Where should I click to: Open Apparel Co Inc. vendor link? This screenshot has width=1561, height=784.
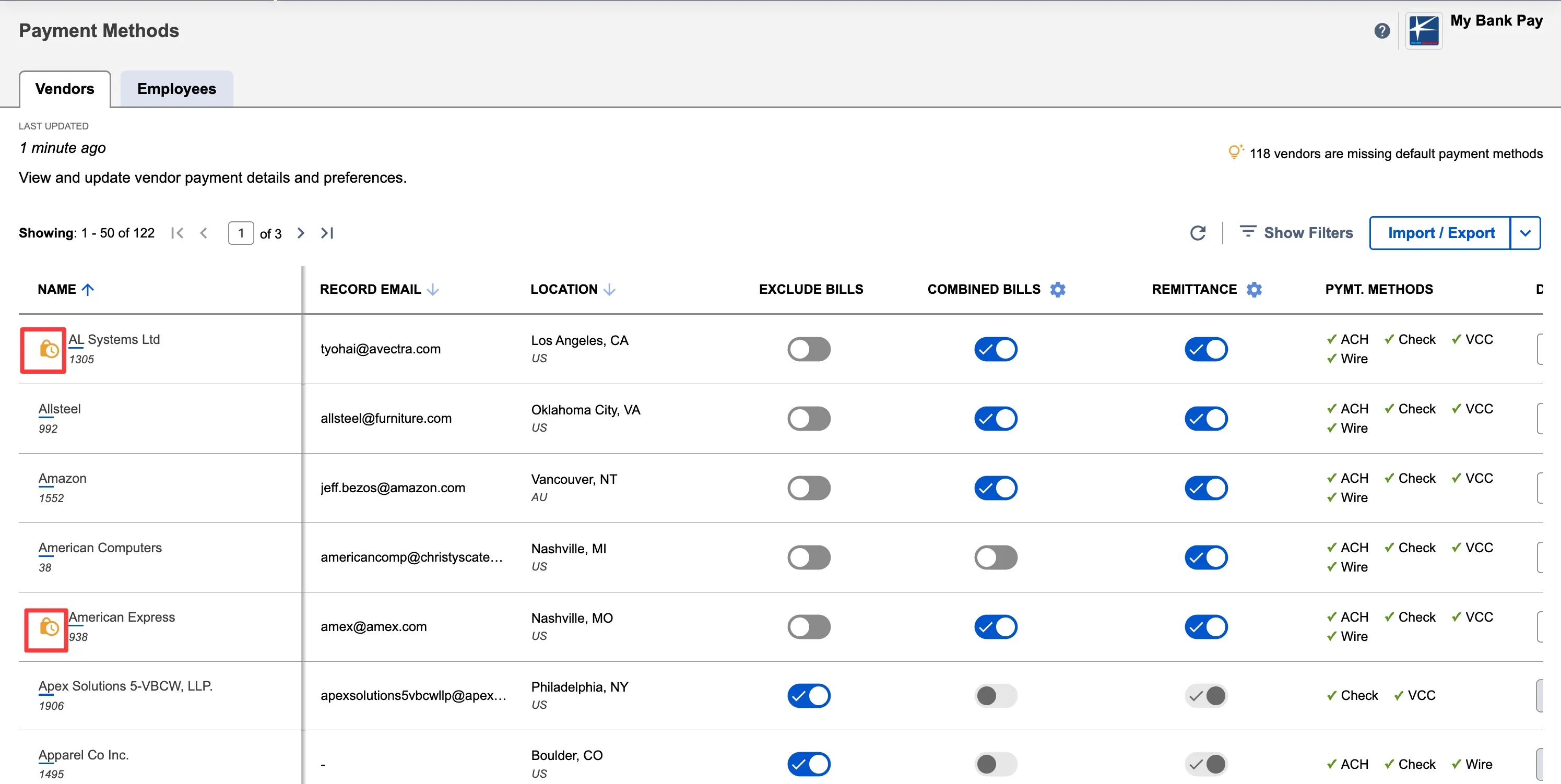(84, 755)
